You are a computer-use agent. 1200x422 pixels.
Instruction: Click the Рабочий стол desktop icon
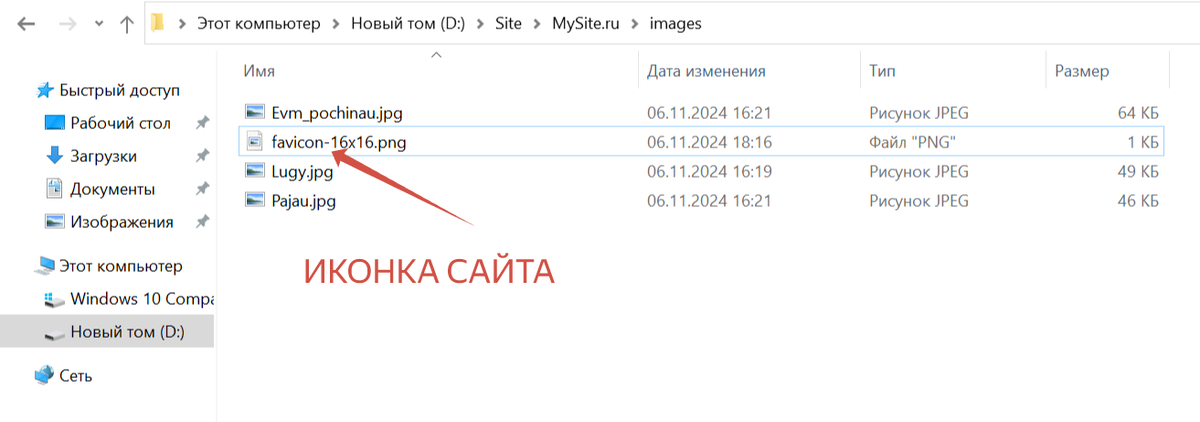pyautogui.click(x=55, y=123)
